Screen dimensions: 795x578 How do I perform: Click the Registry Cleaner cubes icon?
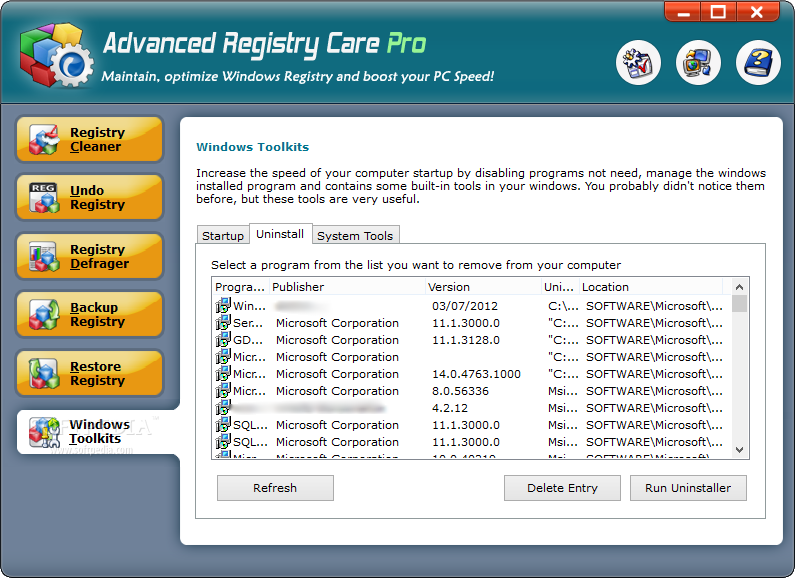point(44,139)
